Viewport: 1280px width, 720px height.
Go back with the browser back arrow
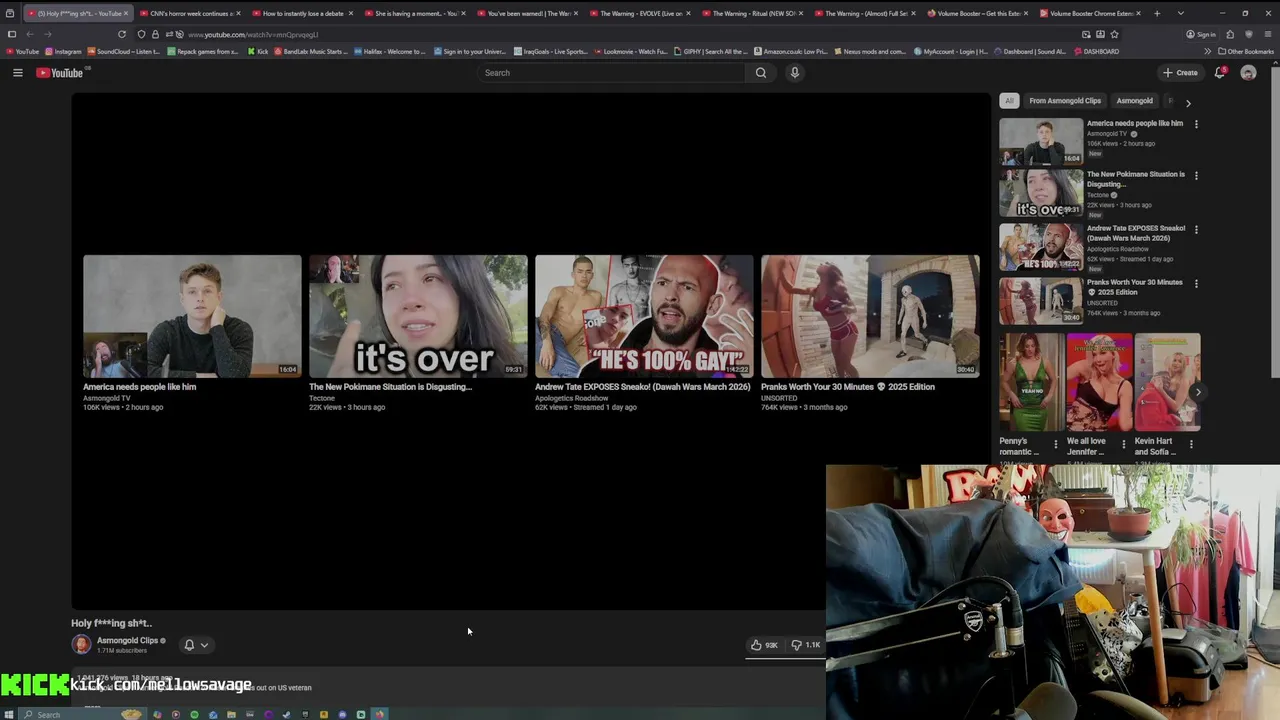29,34
